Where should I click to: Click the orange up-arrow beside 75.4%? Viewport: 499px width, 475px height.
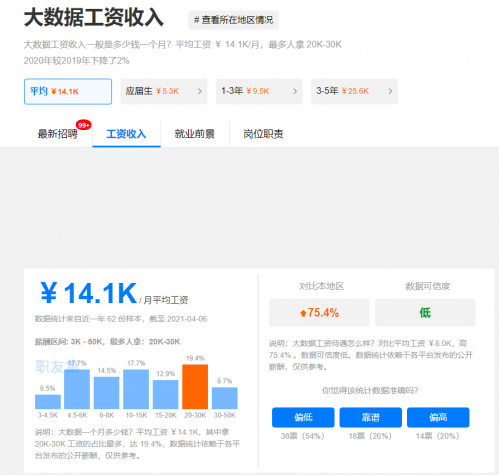tap(303, 313)
